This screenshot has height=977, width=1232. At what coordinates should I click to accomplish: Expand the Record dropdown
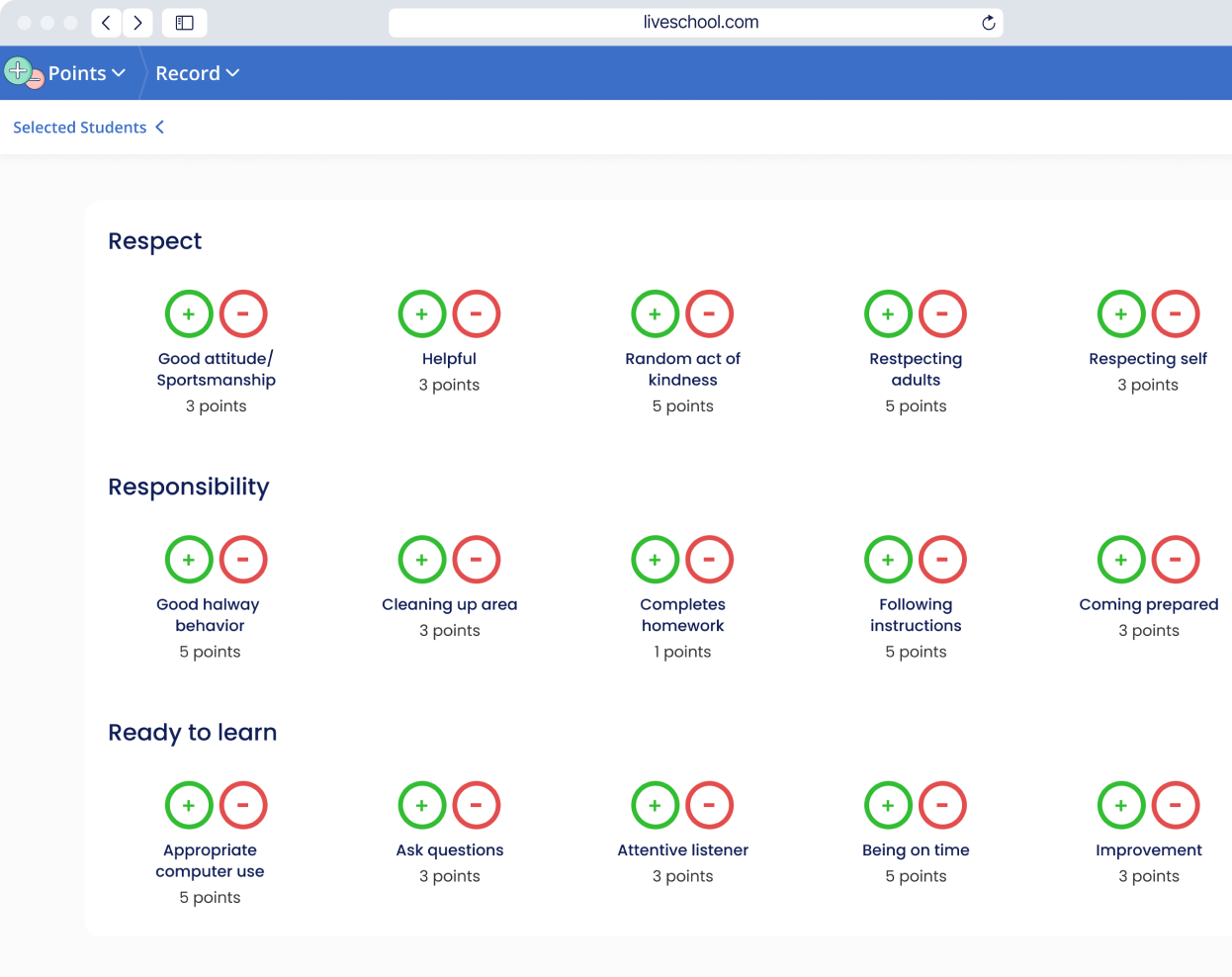197,72
